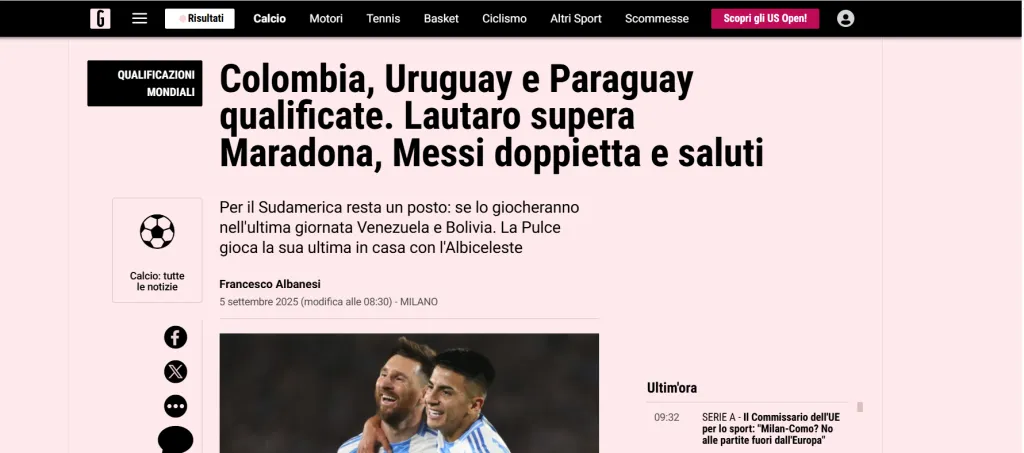This screenshot has width=1024, height=453.
Task: Go to the Motori section
Action: 326,18
